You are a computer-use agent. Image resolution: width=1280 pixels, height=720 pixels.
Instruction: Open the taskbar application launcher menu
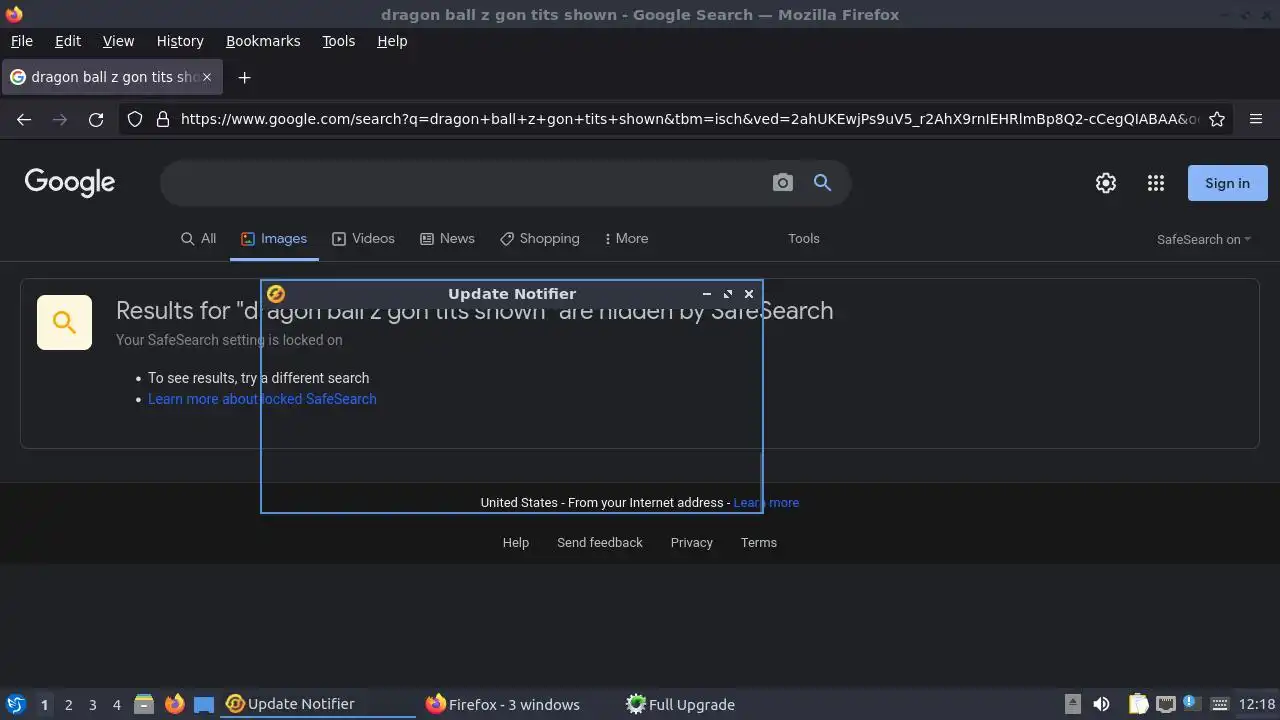click(15, 704)
